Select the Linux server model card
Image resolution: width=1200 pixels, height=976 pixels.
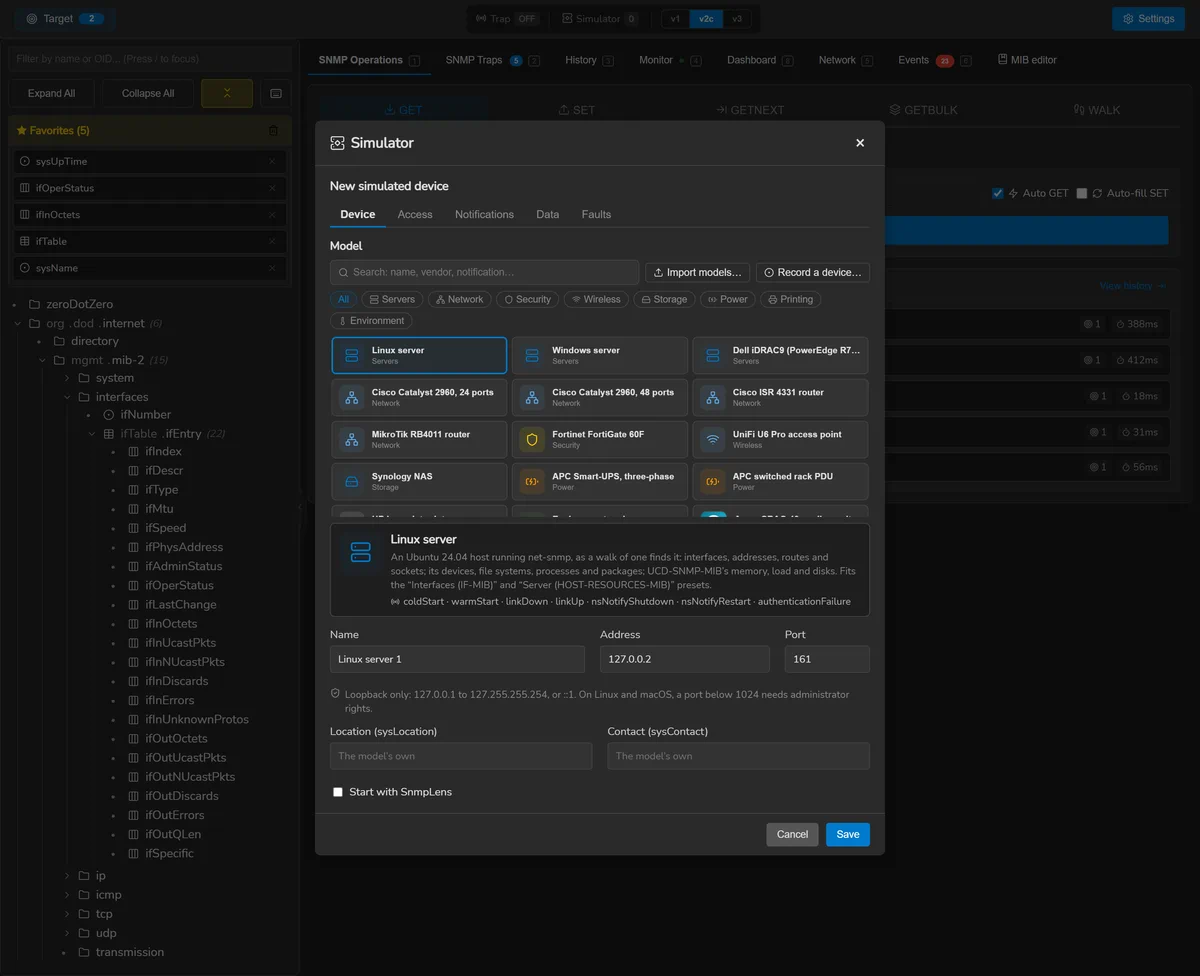click(x=419, y=355)
